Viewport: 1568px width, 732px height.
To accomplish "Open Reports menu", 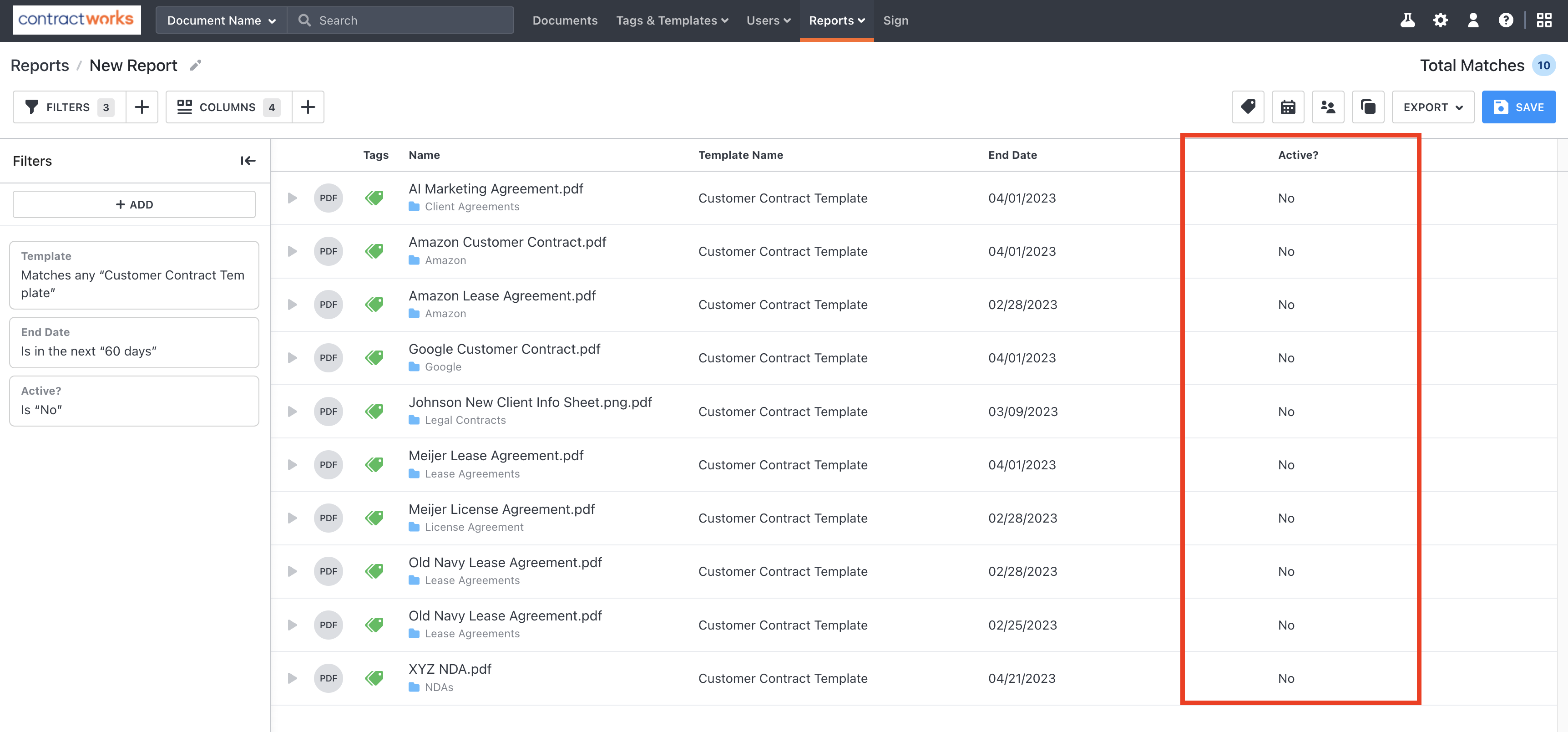I will [836, 20].
